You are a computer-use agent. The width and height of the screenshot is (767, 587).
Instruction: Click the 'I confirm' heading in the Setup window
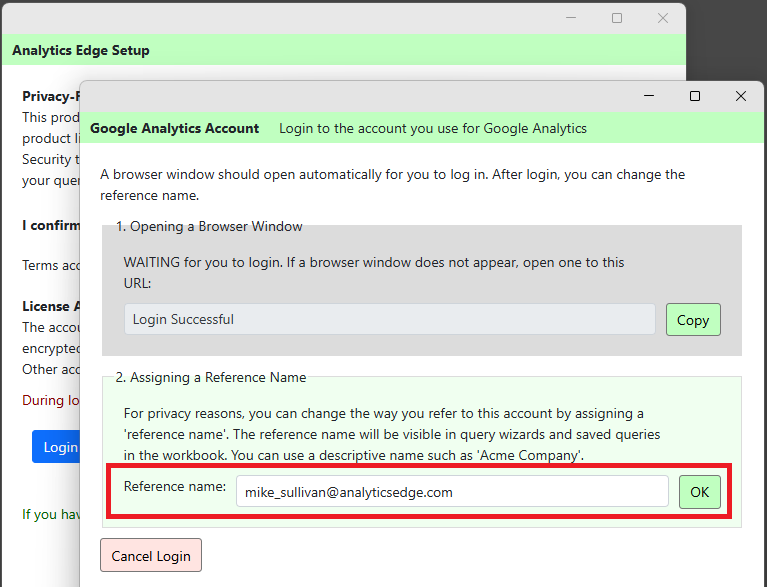tap(51, 225)
